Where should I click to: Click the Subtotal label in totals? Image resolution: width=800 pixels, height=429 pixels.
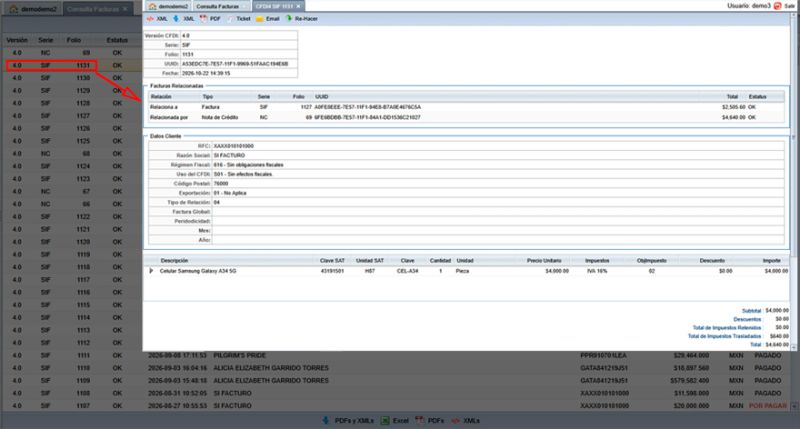[751, 311]
